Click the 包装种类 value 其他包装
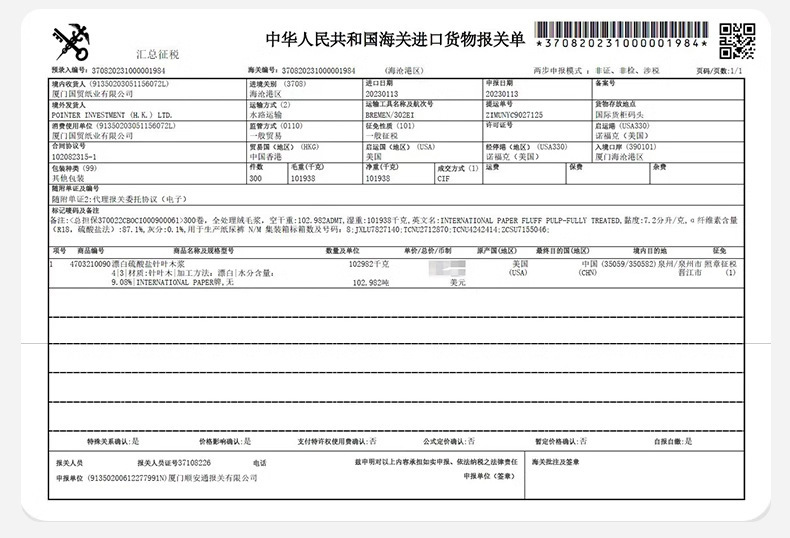 click(x=68, y=178)
